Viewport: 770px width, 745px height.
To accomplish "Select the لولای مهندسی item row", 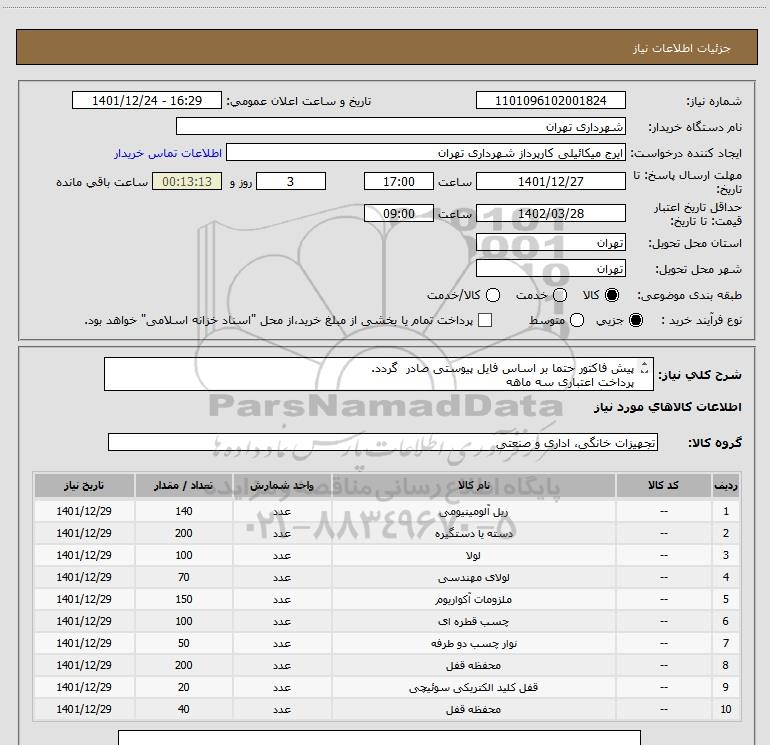I will (386, 578).
